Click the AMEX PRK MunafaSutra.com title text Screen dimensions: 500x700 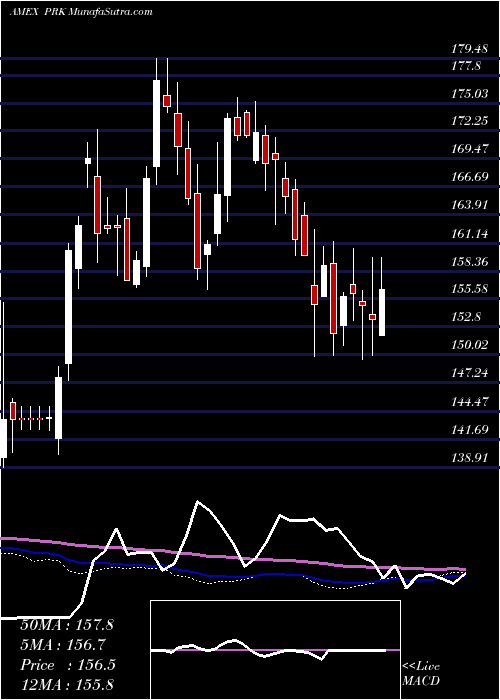(81, 12)
